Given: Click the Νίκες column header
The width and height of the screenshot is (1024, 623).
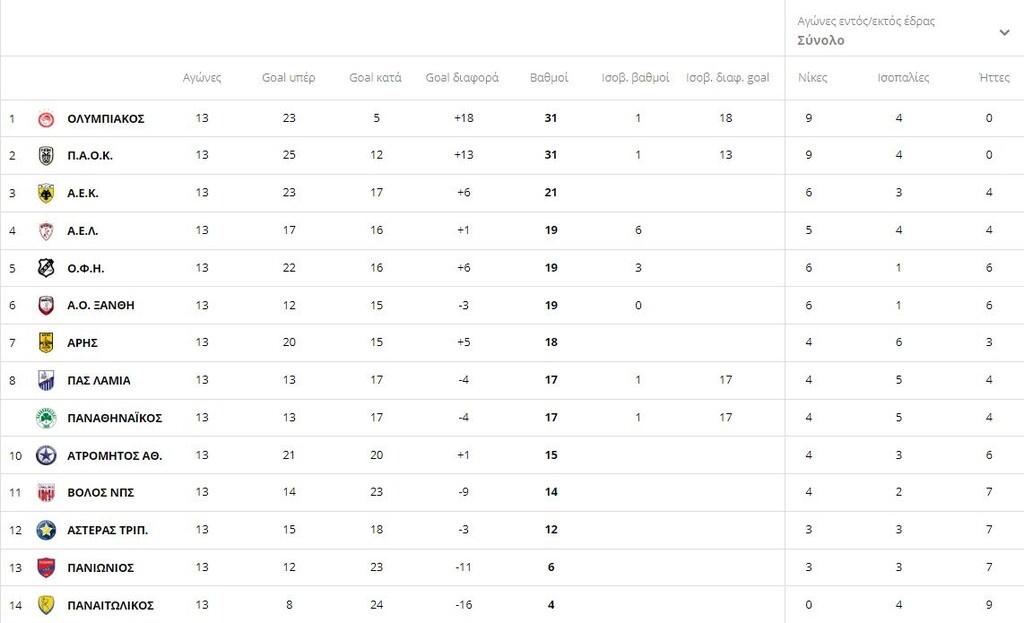Looking at the screenshot, I should pyautogui.click(x=812, y=78).
